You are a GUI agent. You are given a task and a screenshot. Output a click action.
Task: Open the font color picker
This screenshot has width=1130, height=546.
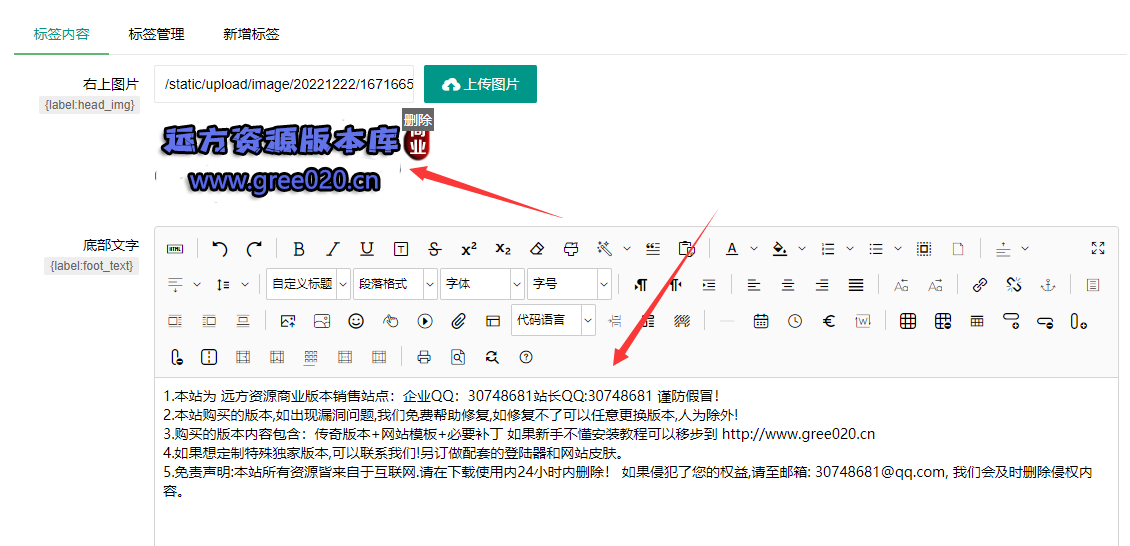tap(732, 249)
